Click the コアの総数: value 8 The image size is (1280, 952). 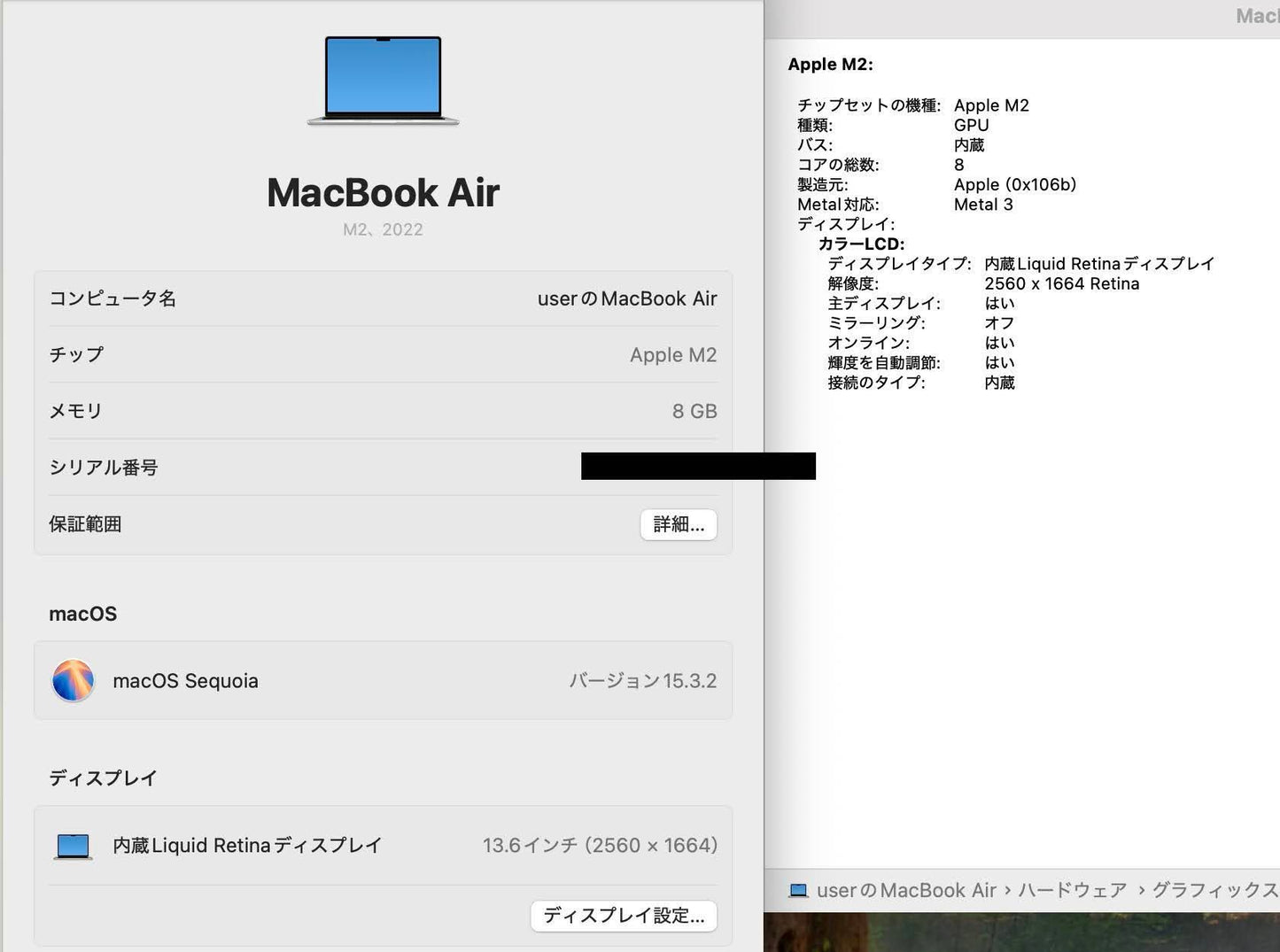click(x=959, y=165)
